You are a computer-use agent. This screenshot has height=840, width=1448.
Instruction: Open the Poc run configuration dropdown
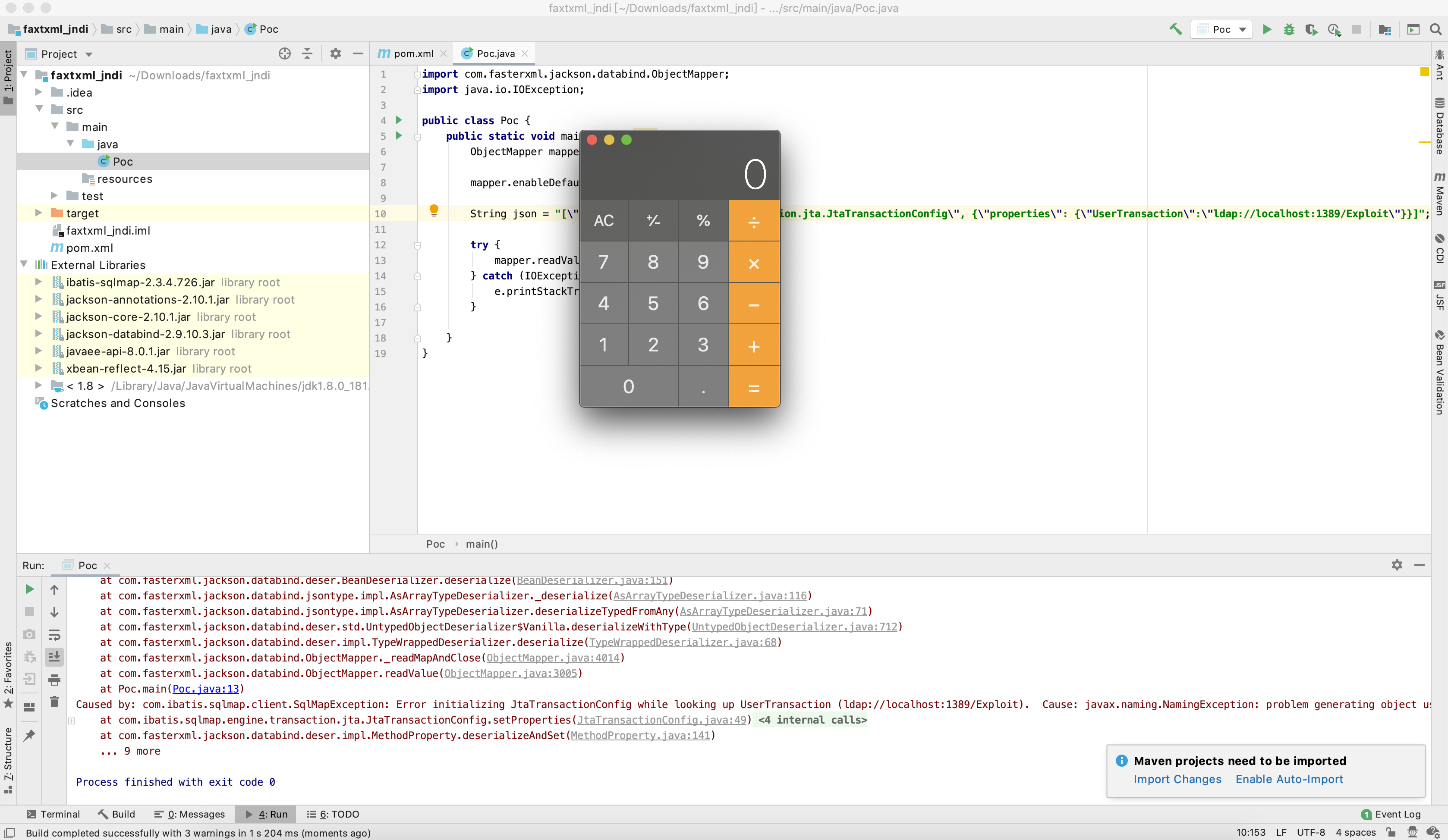pos(1221,29)
